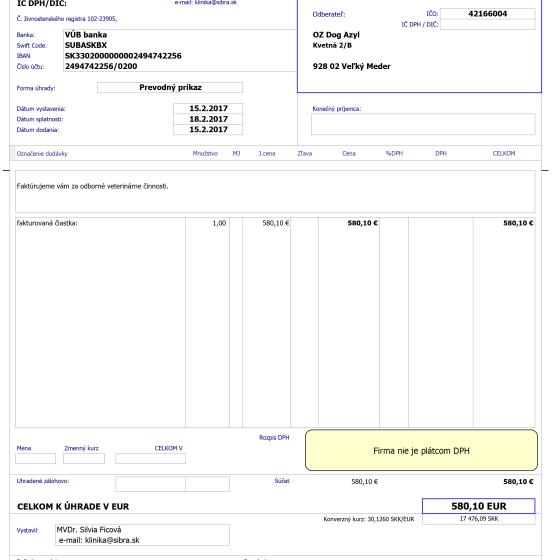Image resolution: width=560 pixels, height=560 pixels.
Task: Click the Zľava column header
Action: (x=305, y=154)
